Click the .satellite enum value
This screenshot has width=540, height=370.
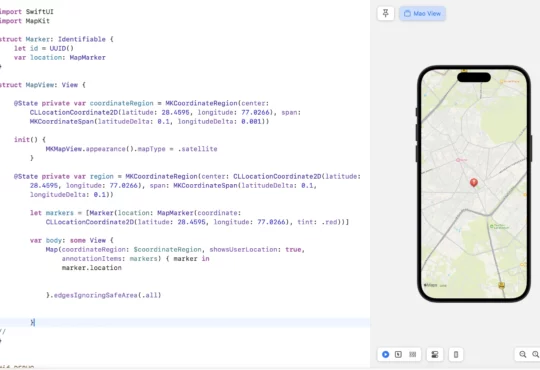coord(198,149)
